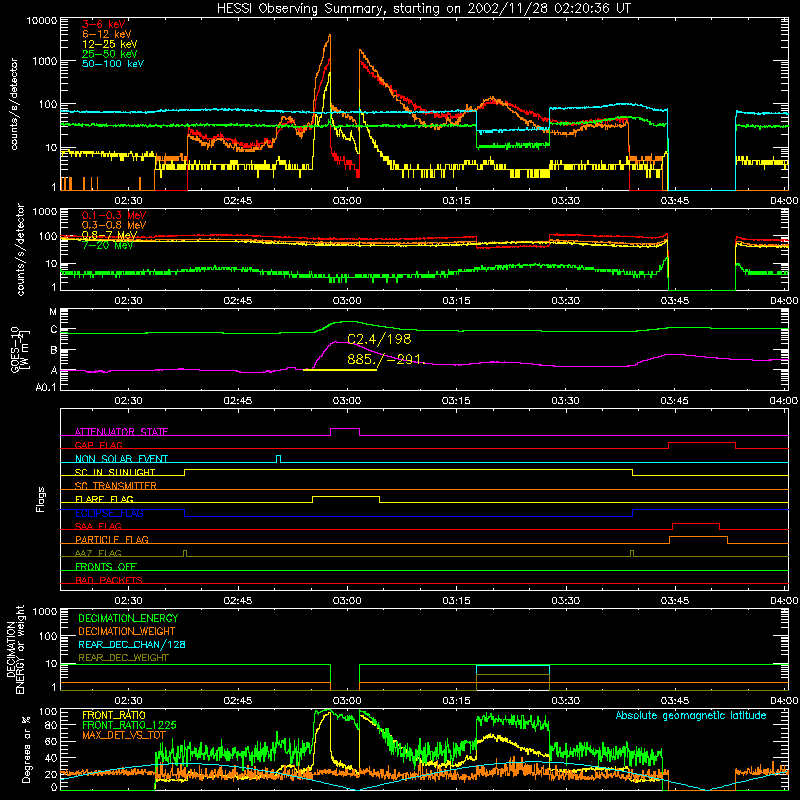
Task: Click the yellow flare interval bar in GOES panel
Action: 340,369
